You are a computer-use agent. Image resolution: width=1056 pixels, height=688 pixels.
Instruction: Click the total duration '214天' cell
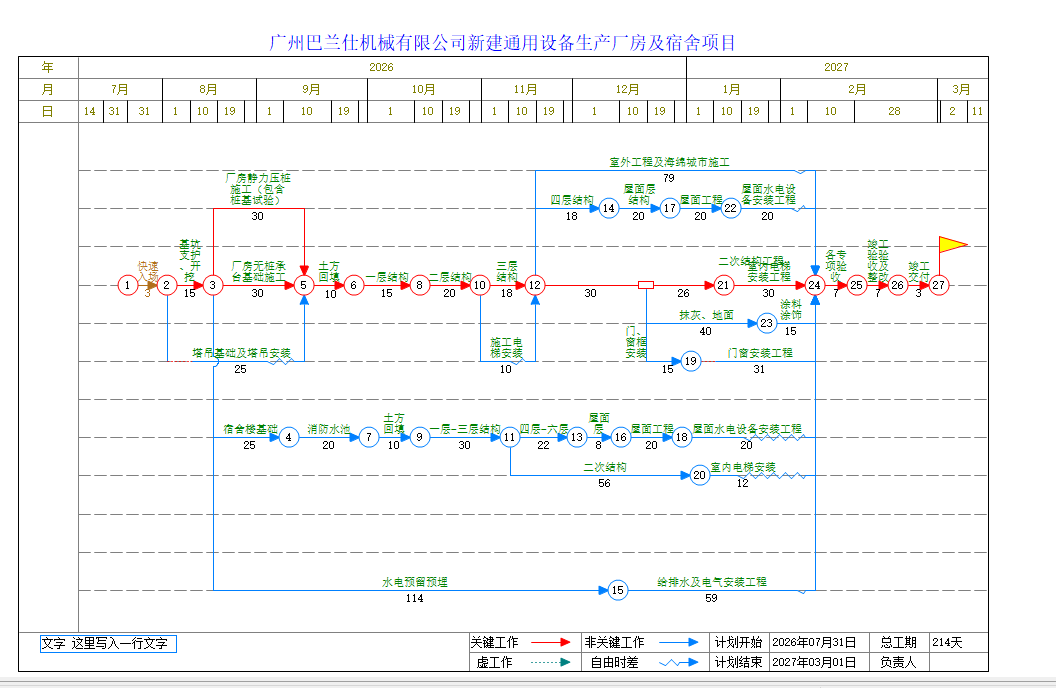click(x=959, y=642)
